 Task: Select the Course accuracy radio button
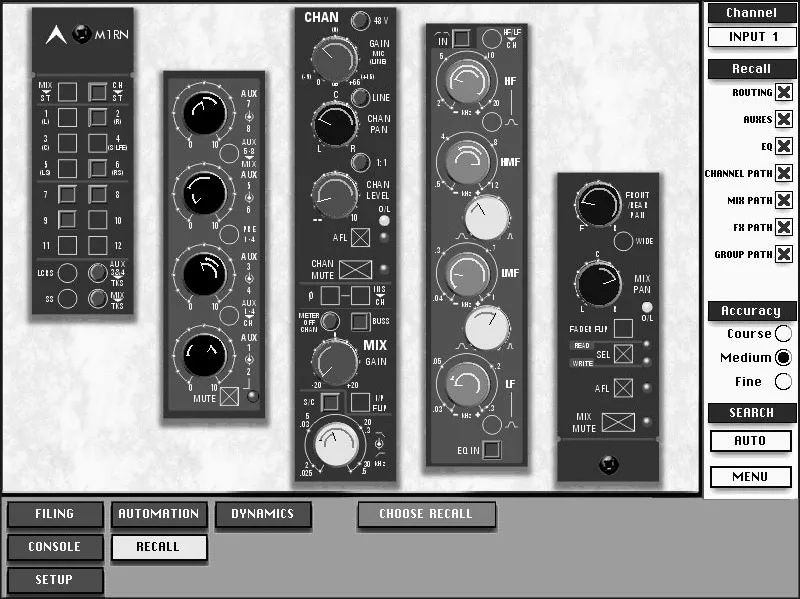point(783,333)
